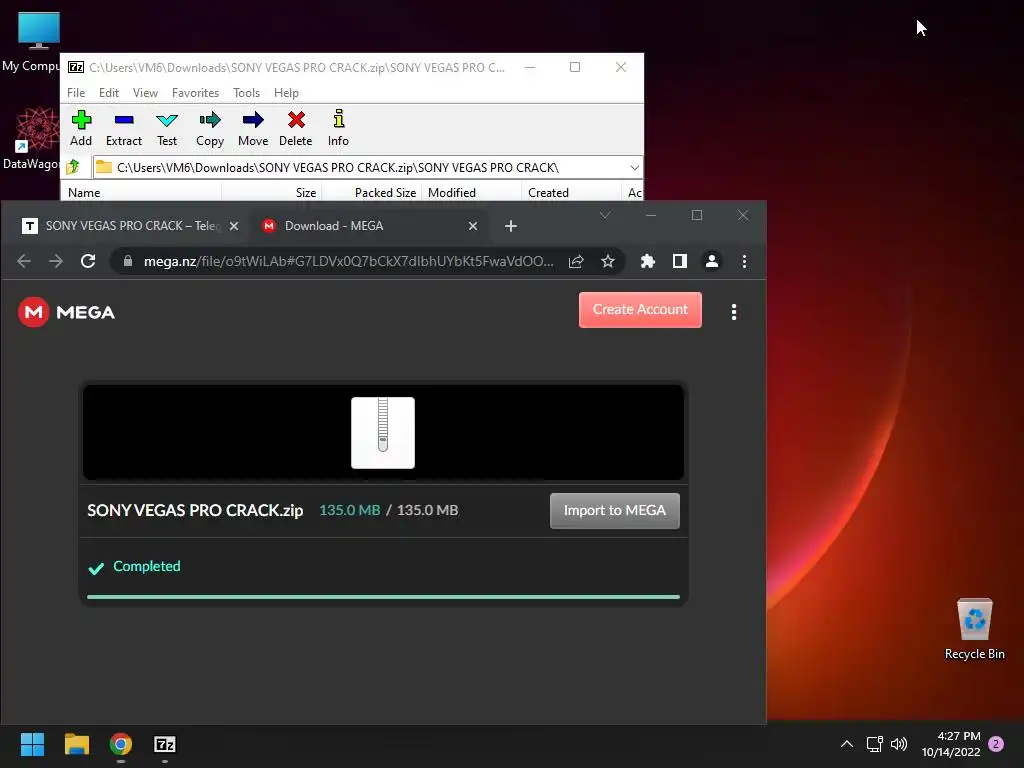Close the Download - MEGA tab
The image size is (1024, 768).
click(x=473, y=226)
